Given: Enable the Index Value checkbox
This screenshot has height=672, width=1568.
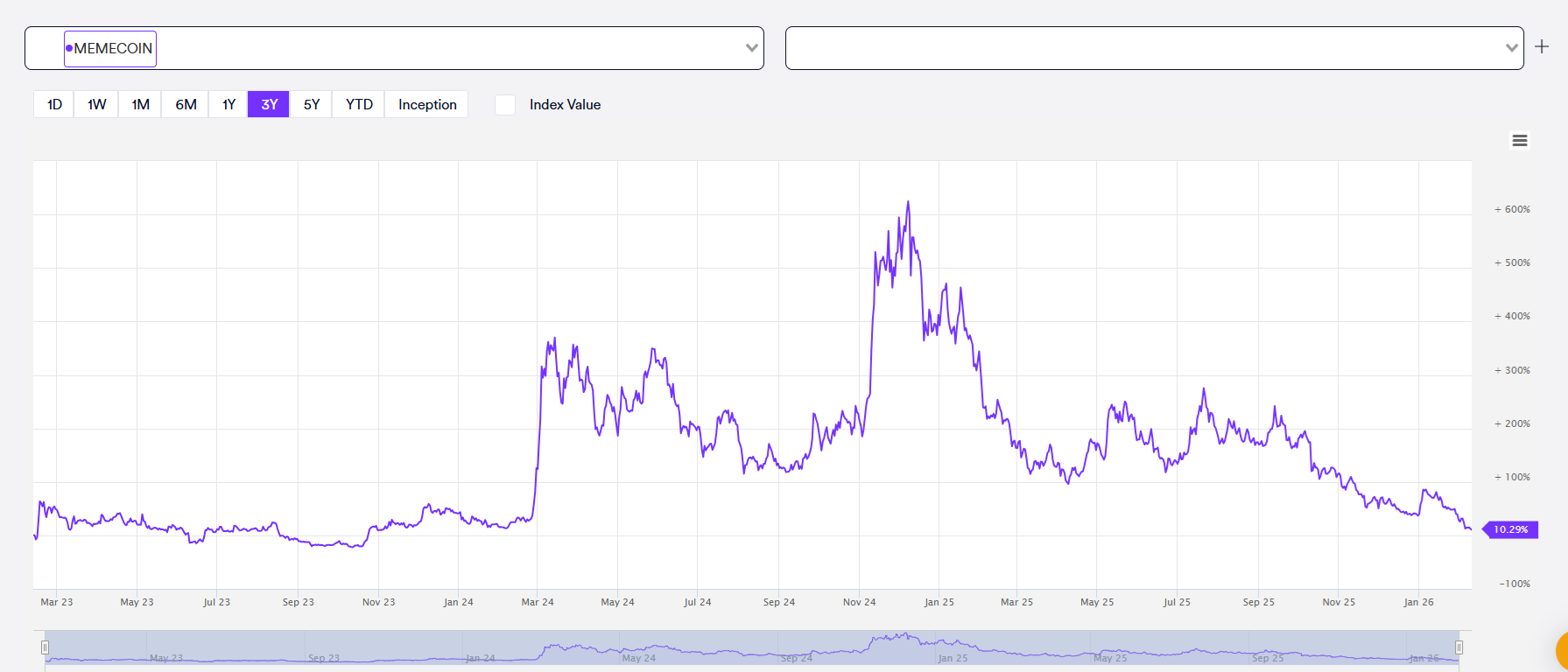Looking at the screenshot, I should 505,105.
